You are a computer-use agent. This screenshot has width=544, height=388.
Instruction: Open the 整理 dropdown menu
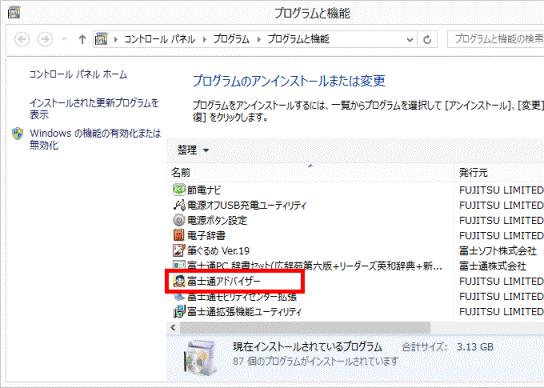pos(193,150)
